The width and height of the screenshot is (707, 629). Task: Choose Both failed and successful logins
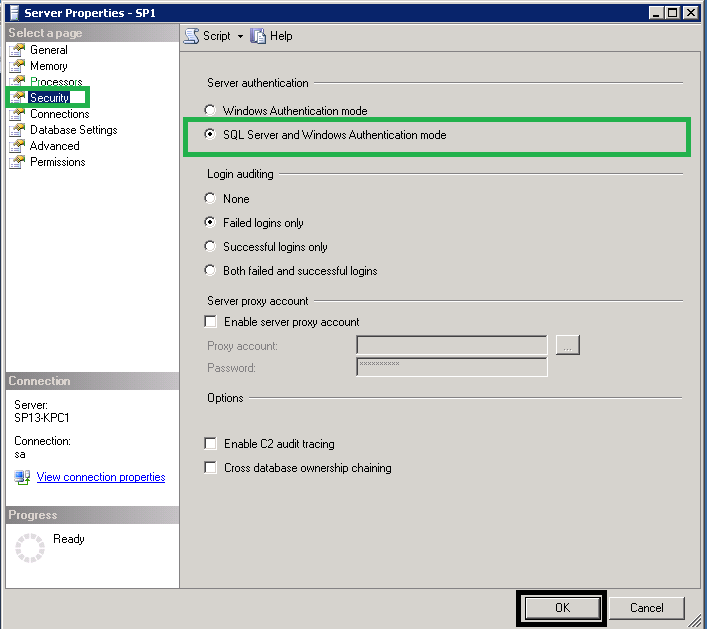pos(210,270)
